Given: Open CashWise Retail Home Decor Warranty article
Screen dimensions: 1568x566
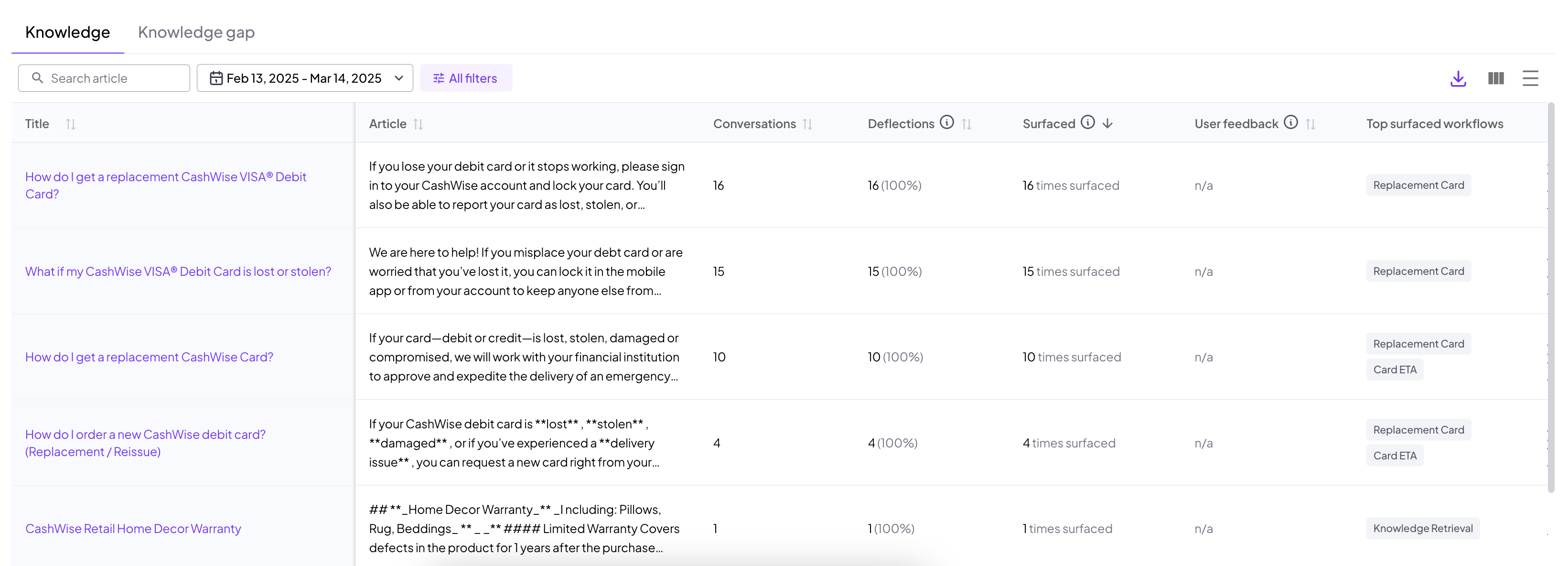Looking at the screenshot, I should 133,529.
